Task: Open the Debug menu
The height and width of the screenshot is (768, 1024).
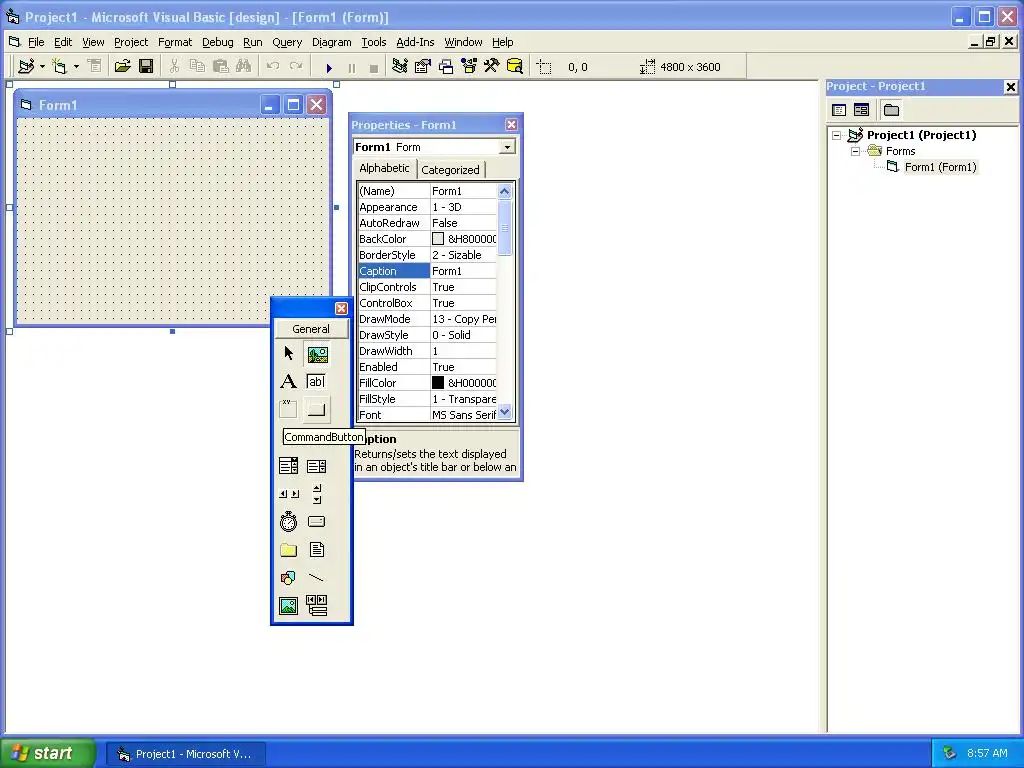Action: pos(217,42)
